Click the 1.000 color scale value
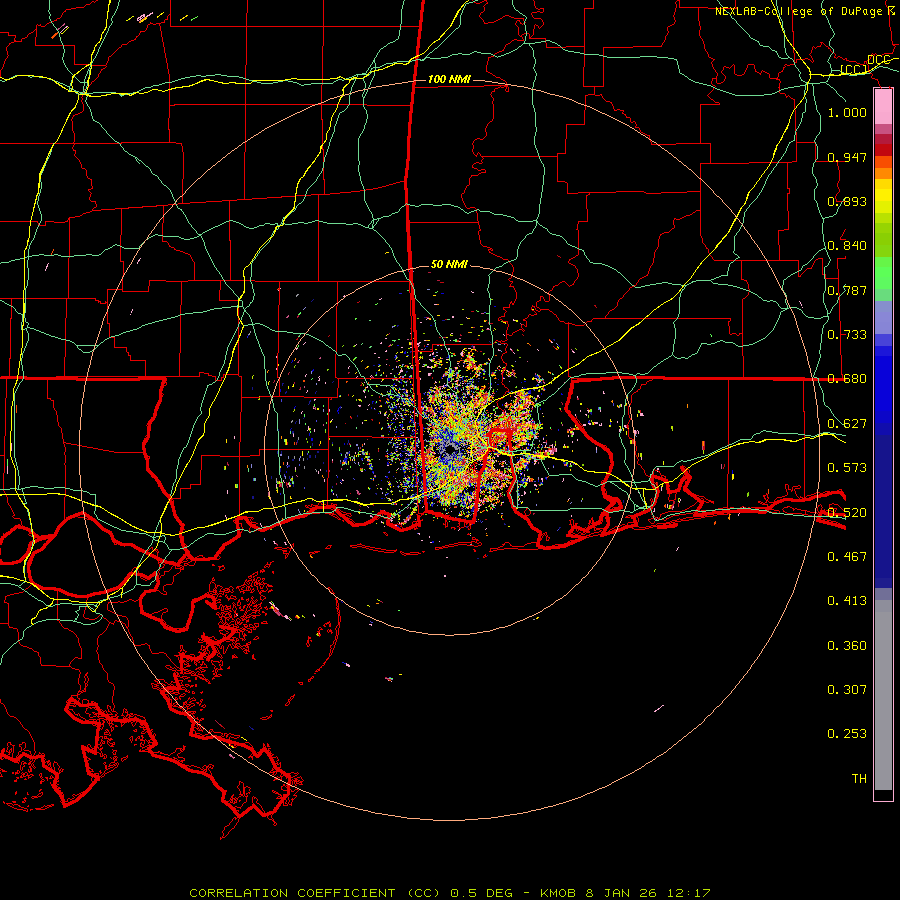The image size is (900, 900). coord(847,112)
